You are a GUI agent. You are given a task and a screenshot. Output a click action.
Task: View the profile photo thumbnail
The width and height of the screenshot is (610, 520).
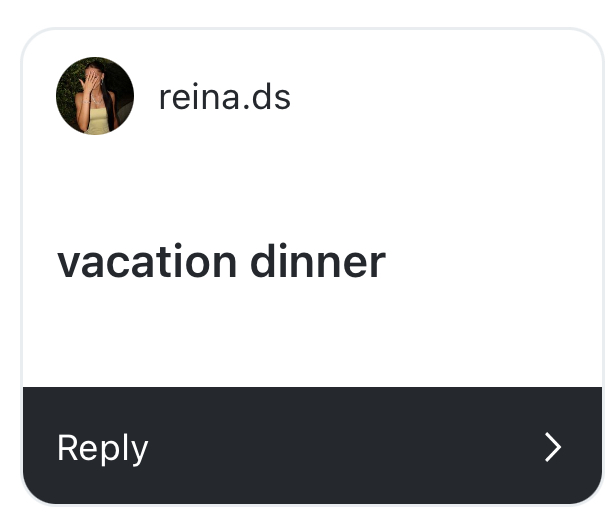(x=95, y=96)
